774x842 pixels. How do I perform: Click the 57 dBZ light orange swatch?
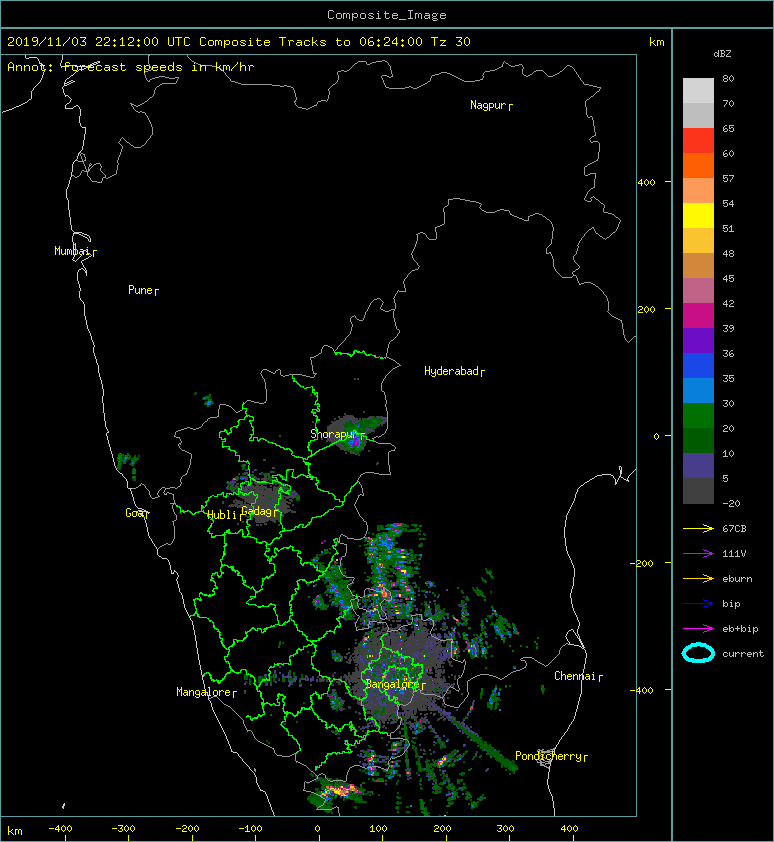pos(698,191)
